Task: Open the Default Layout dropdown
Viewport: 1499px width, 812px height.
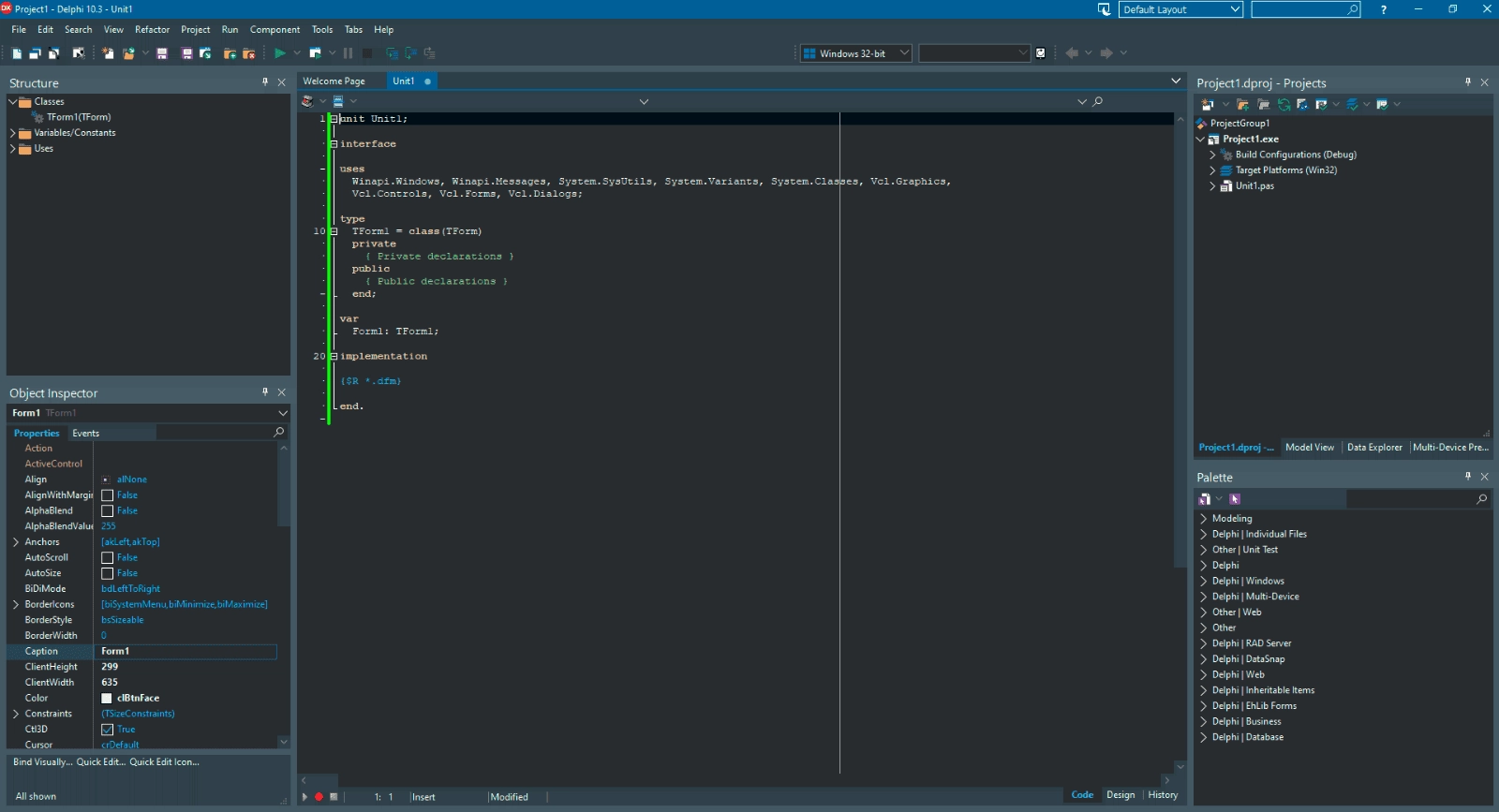Action: [1235, 9]
